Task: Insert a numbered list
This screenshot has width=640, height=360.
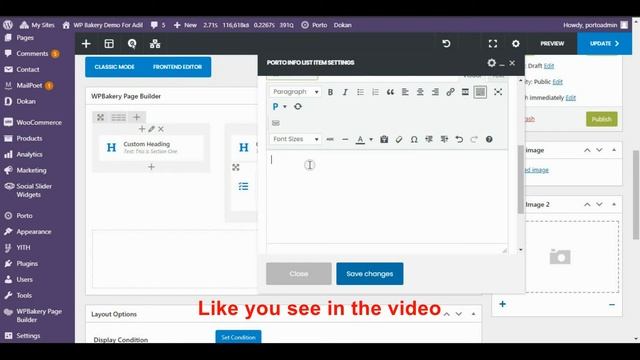Action: (x=375, y=92)
